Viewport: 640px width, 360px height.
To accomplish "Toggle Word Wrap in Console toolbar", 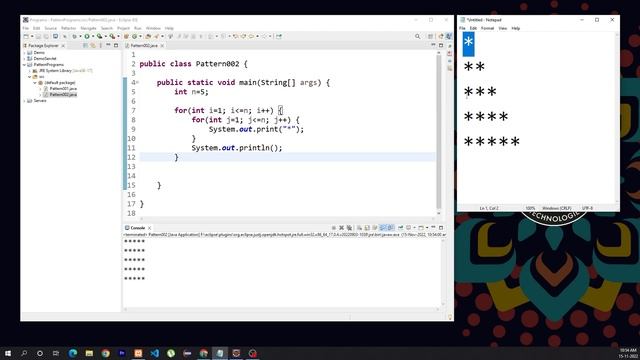I will 374,228.
